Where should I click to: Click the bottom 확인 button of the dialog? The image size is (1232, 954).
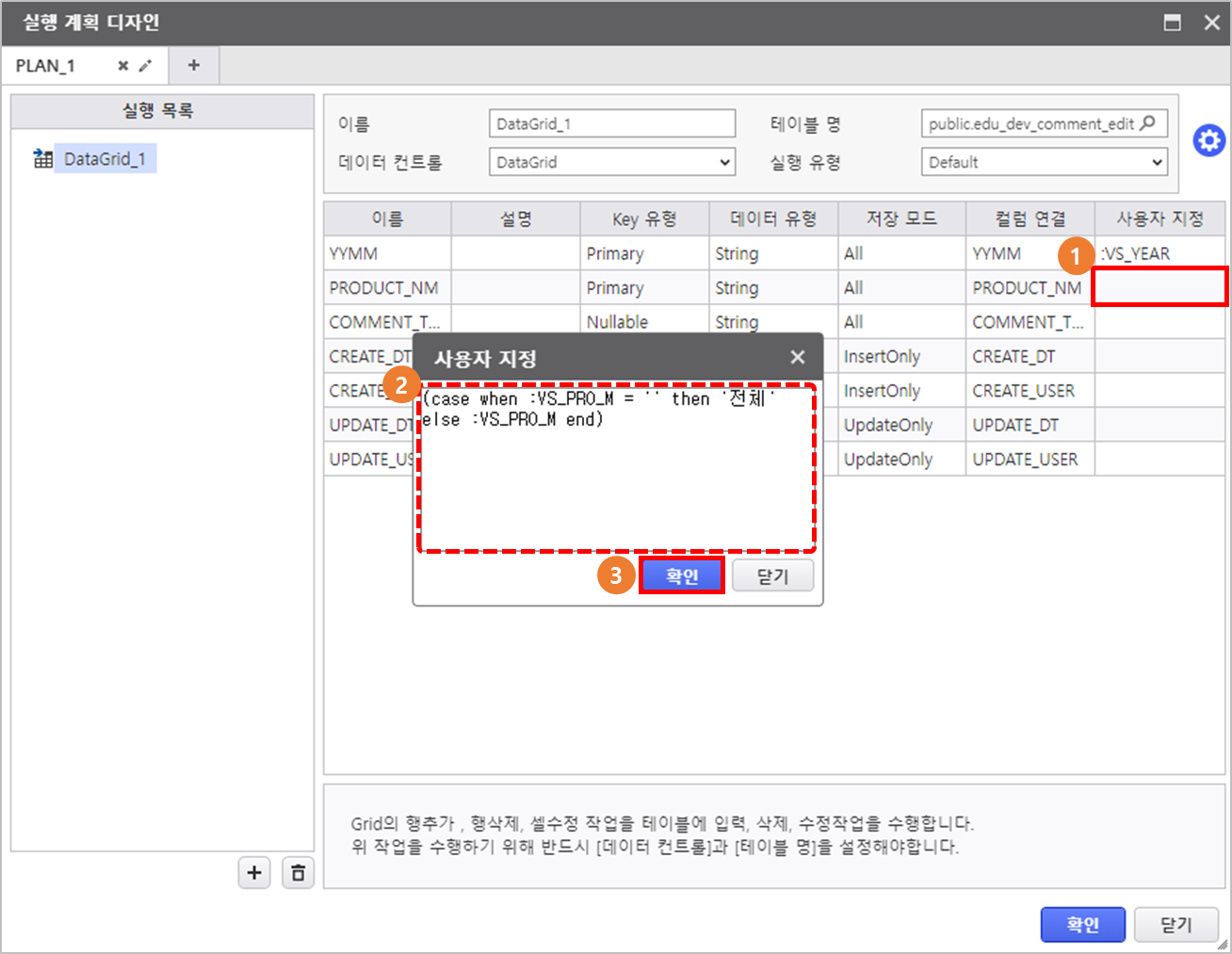click(1083, 925)
